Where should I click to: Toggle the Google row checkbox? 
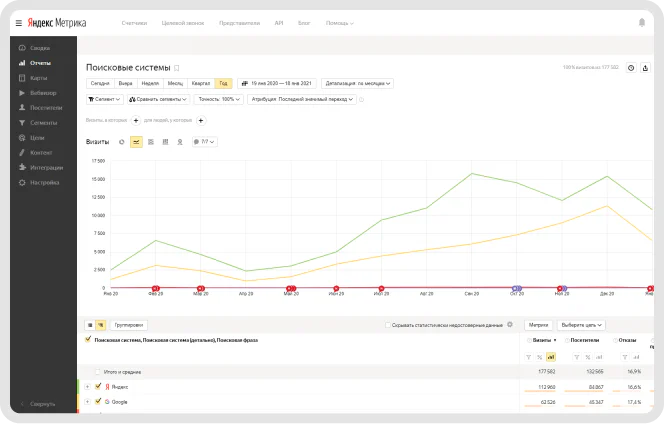pyautogui.click(x=98, y=401)
